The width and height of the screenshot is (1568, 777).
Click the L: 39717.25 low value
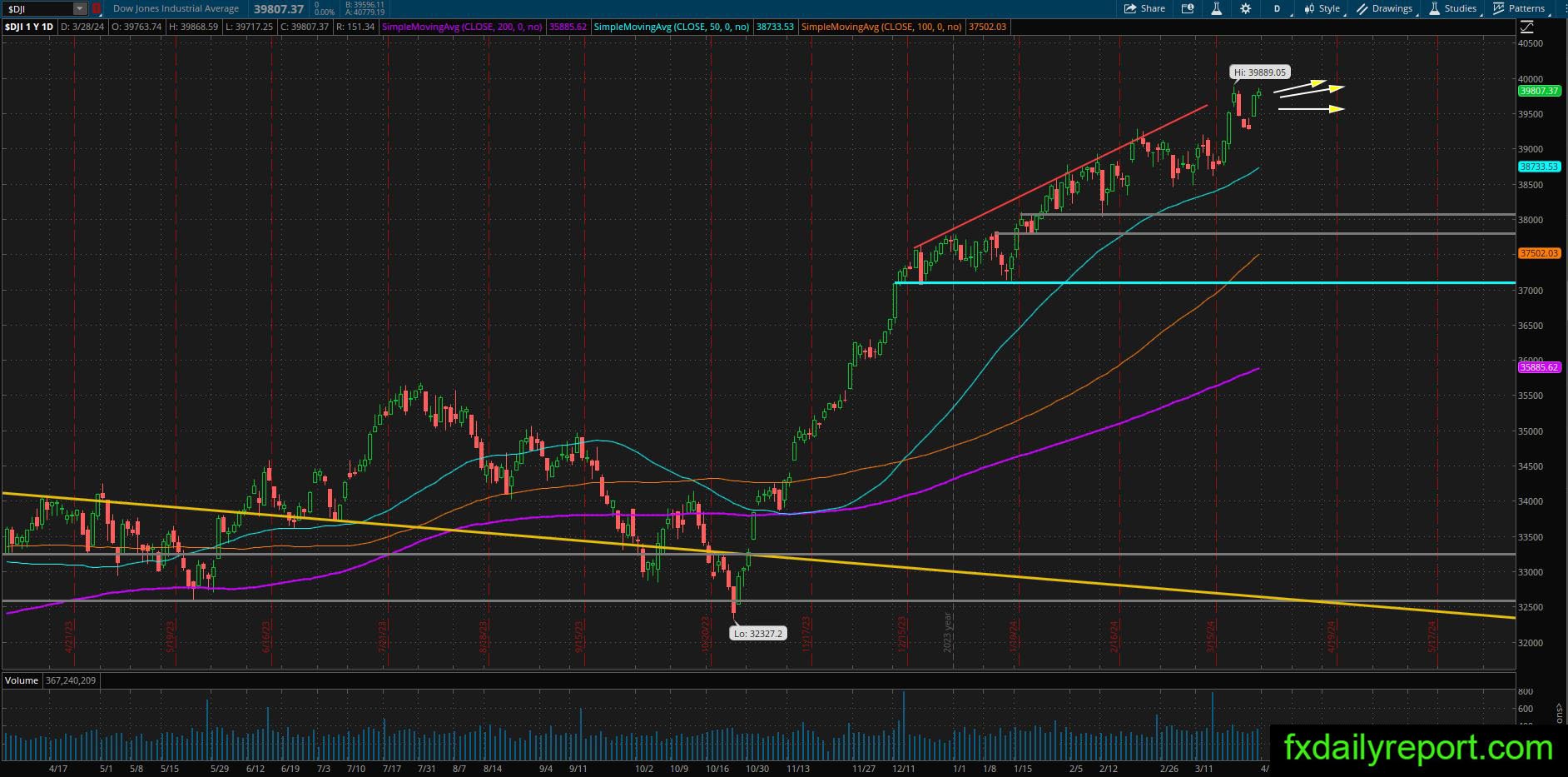(x=249, y=27)
